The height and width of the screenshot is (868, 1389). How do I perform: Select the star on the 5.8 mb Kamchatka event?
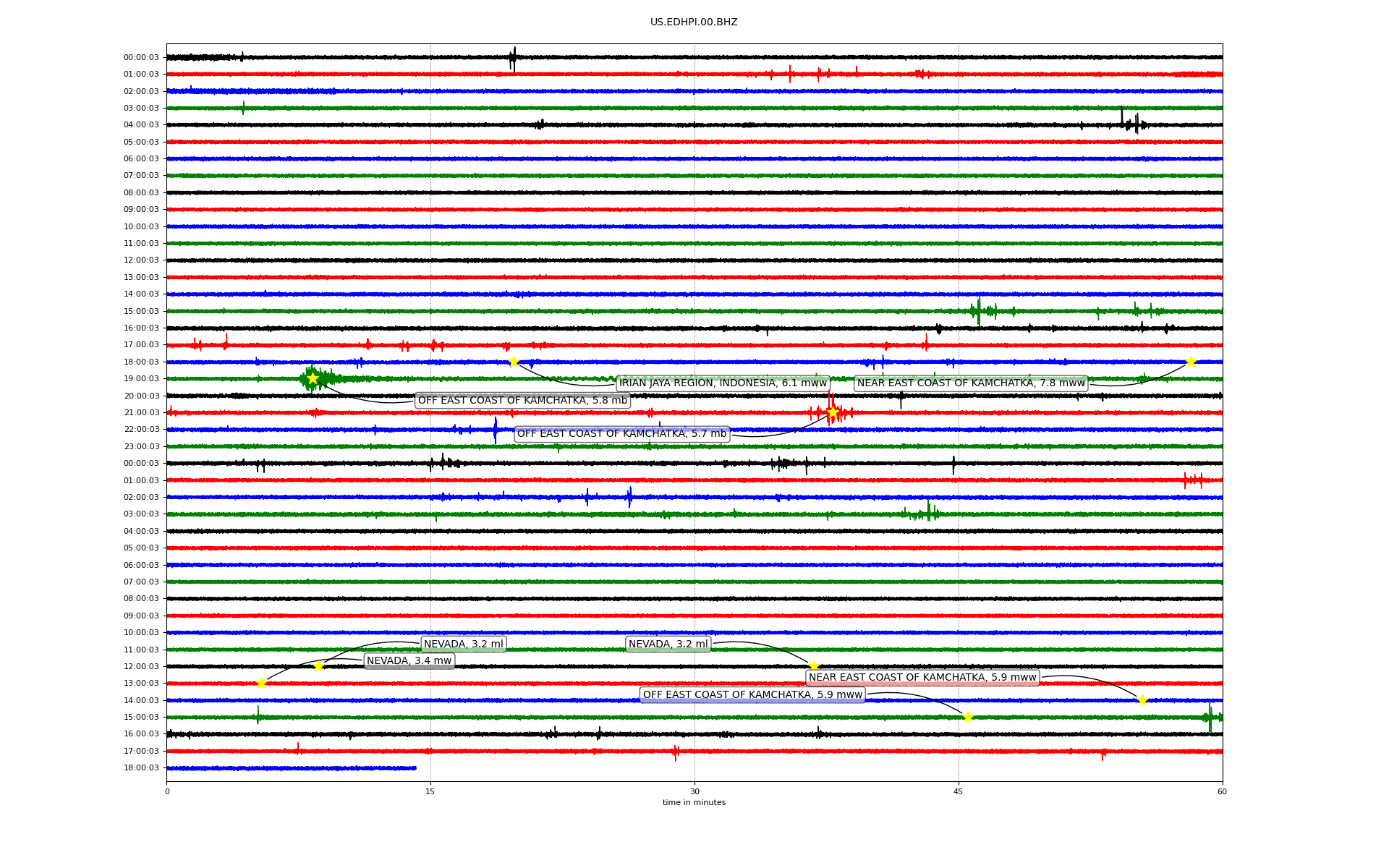(313, 378)
